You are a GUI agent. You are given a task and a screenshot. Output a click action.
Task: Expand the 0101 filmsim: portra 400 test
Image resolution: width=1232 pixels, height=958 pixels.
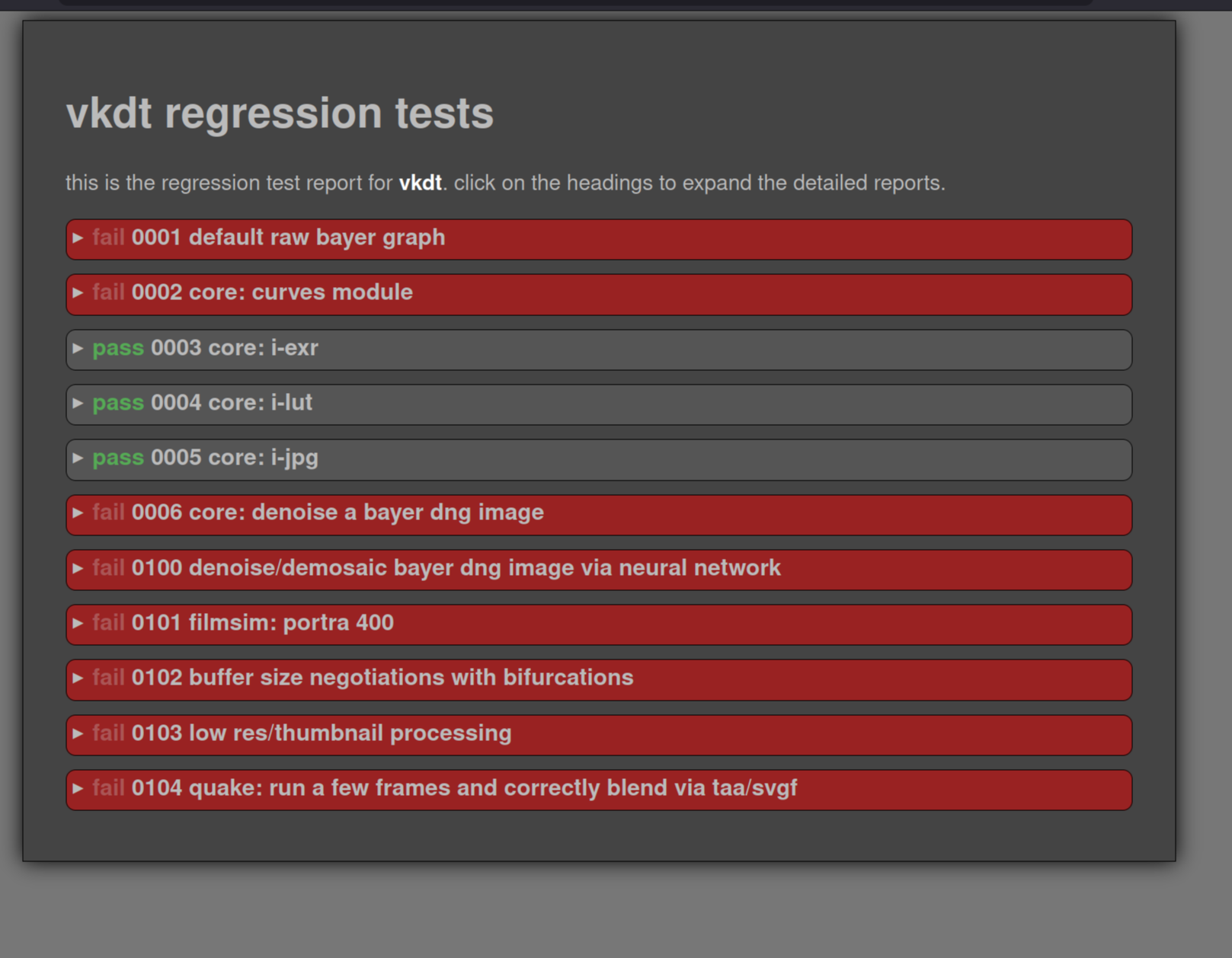pyautogui.click(x=262, y=623)
